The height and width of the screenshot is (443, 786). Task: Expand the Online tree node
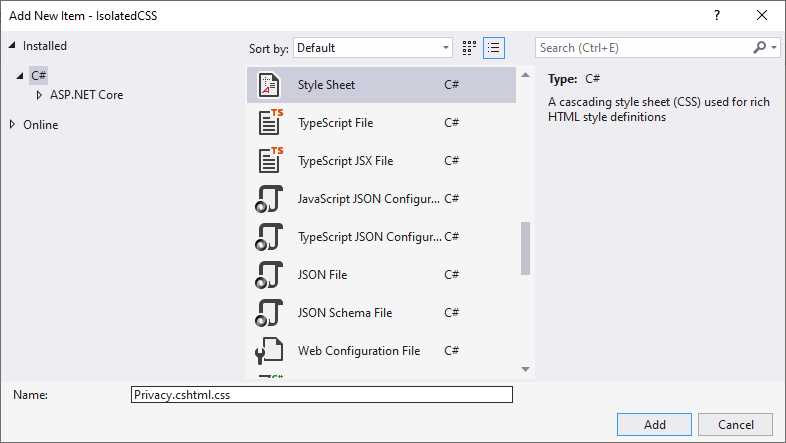pos(13,124)
